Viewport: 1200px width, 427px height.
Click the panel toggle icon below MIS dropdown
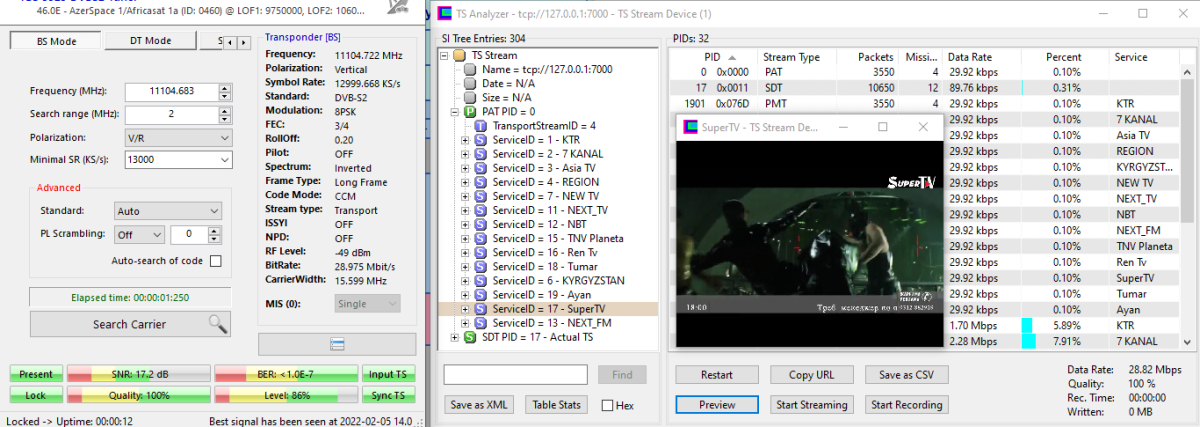[337, 343]
